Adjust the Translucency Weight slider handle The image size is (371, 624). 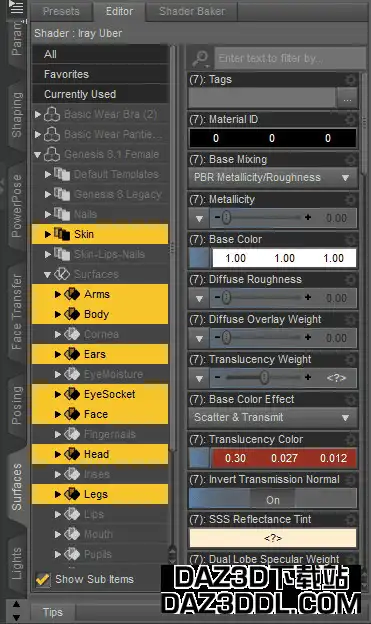(x=264, y=377)
